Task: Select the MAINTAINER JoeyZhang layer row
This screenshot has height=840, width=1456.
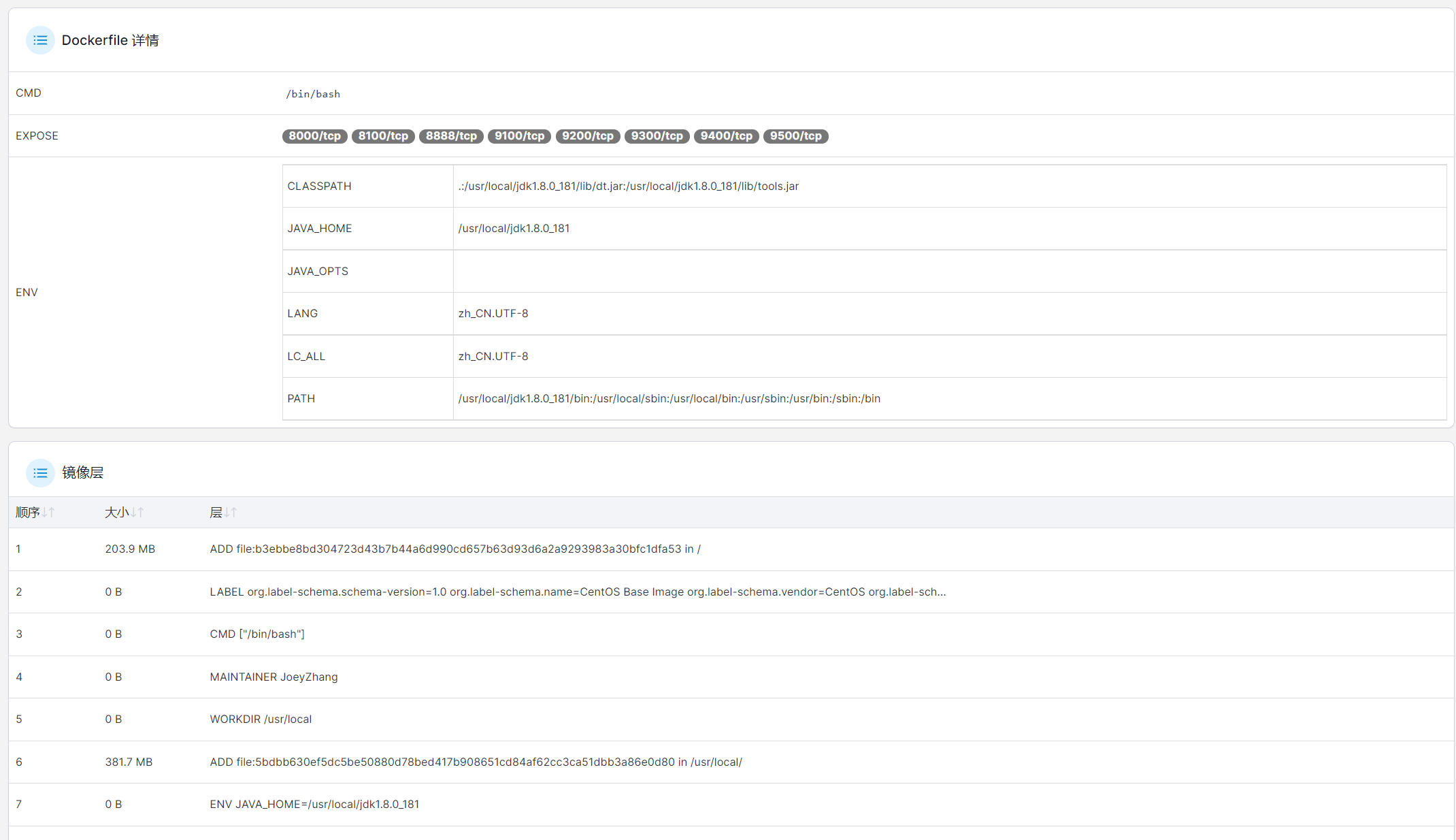Action: (274, 677)
